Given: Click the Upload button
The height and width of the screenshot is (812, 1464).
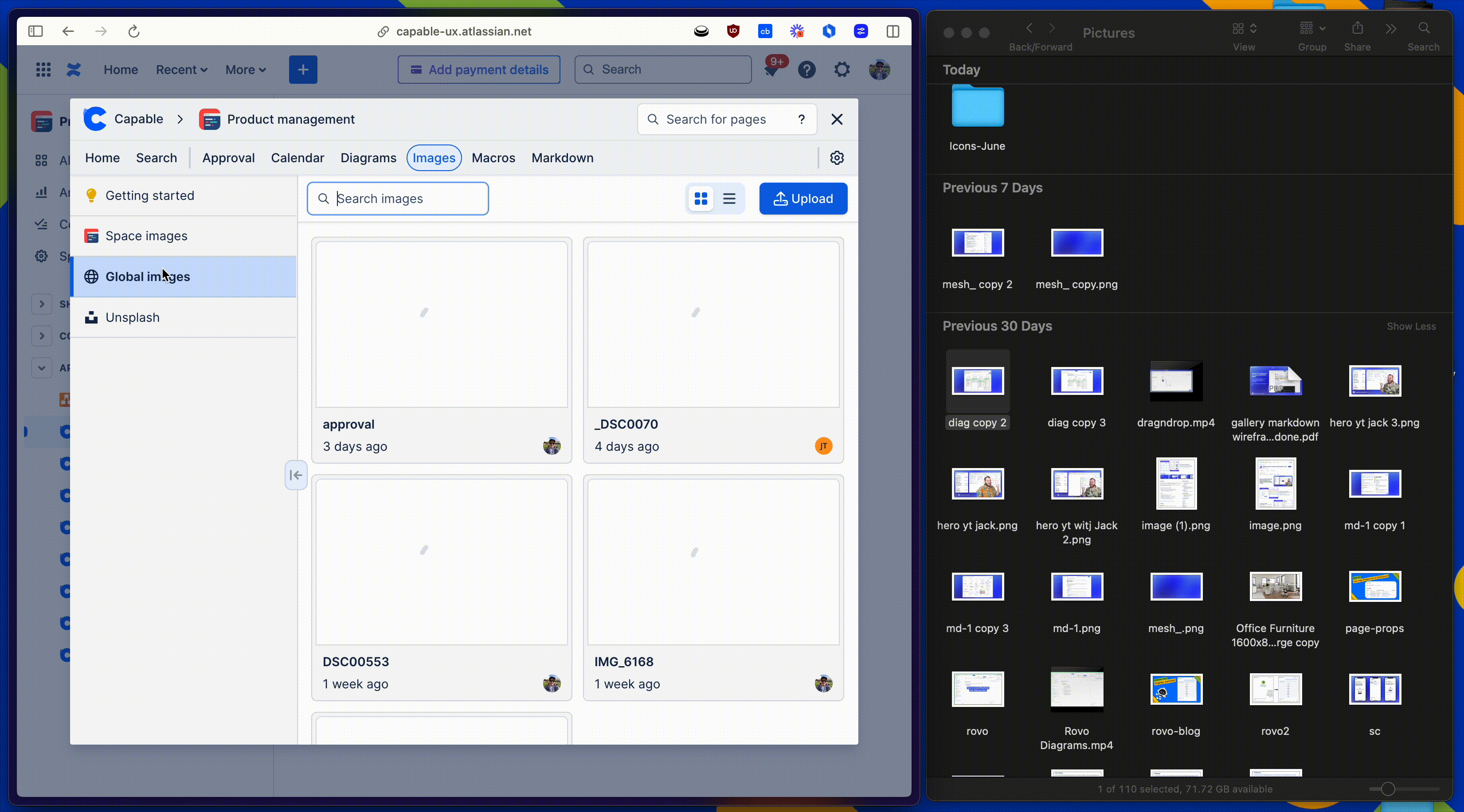Looking at the screenshot, I should point(803,198).
